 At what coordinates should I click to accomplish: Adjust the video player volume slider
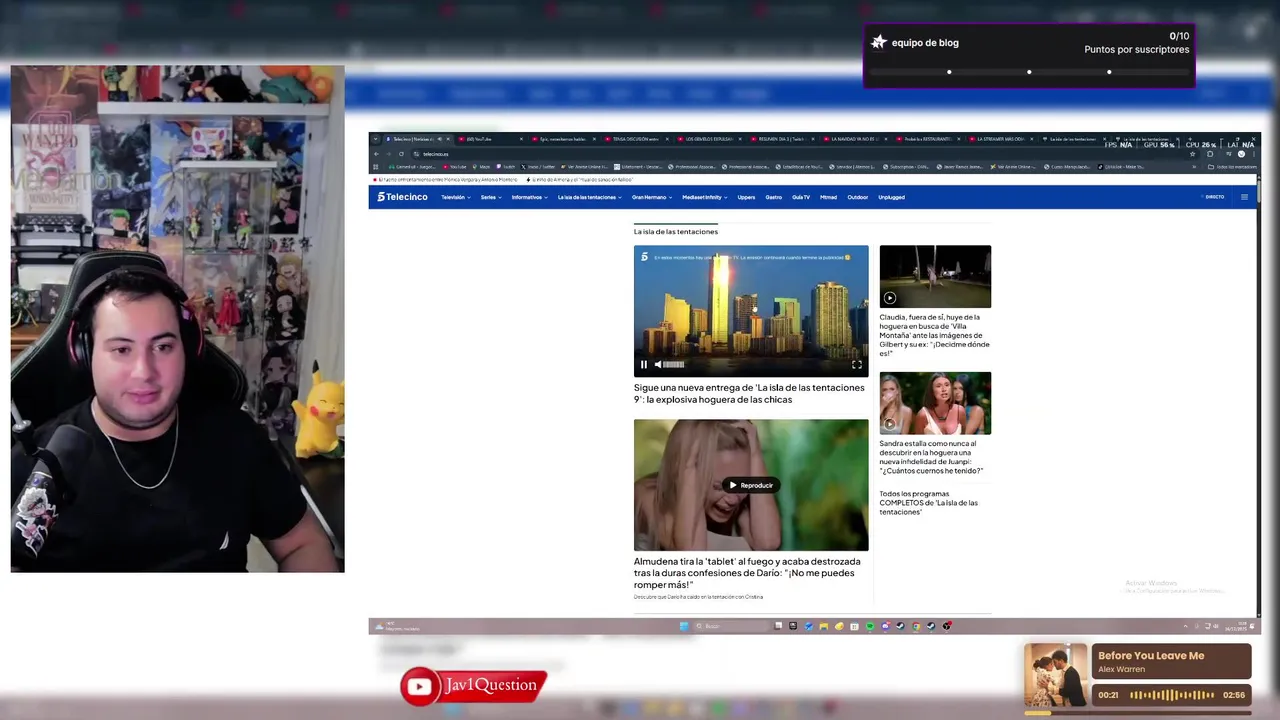(x=674, y=365)
